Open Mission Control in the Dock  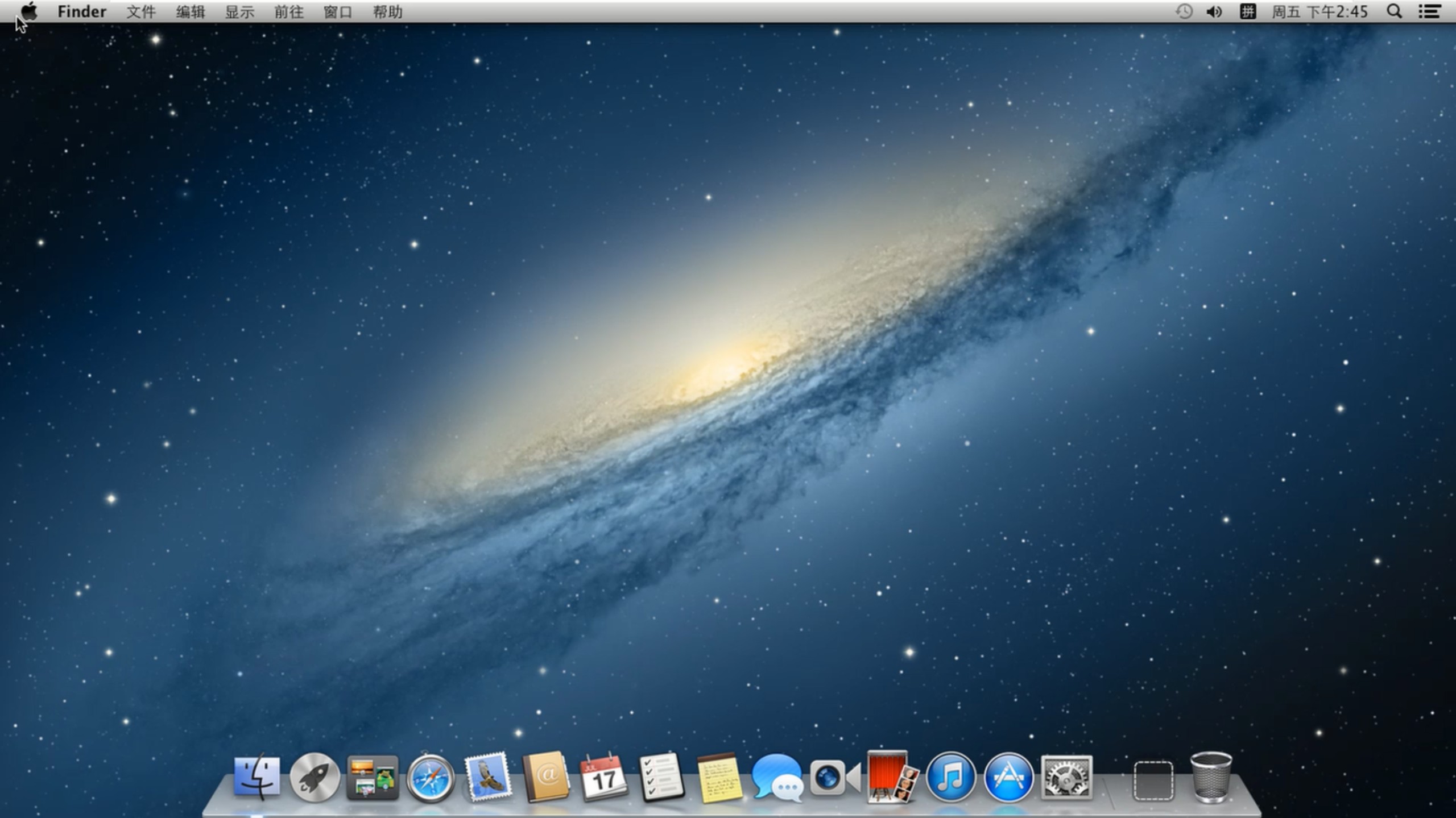(x=373, y=777)
